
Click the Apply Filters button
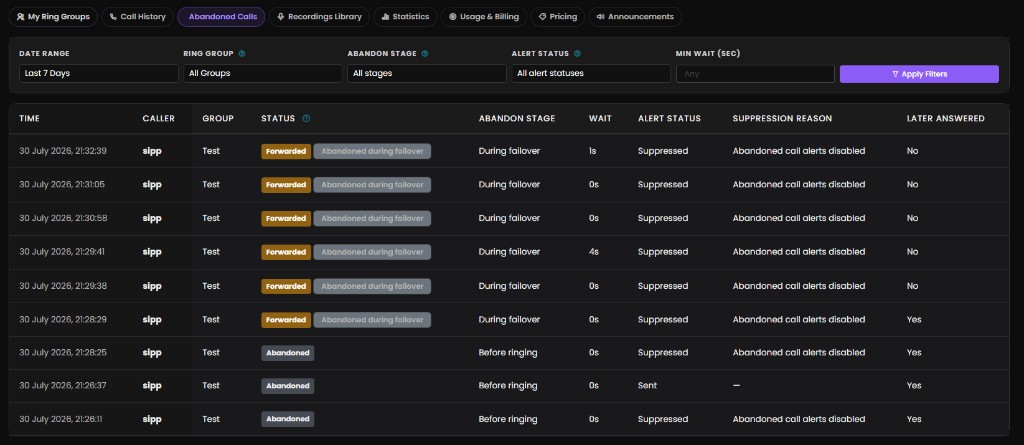click(x=919, y=74)
